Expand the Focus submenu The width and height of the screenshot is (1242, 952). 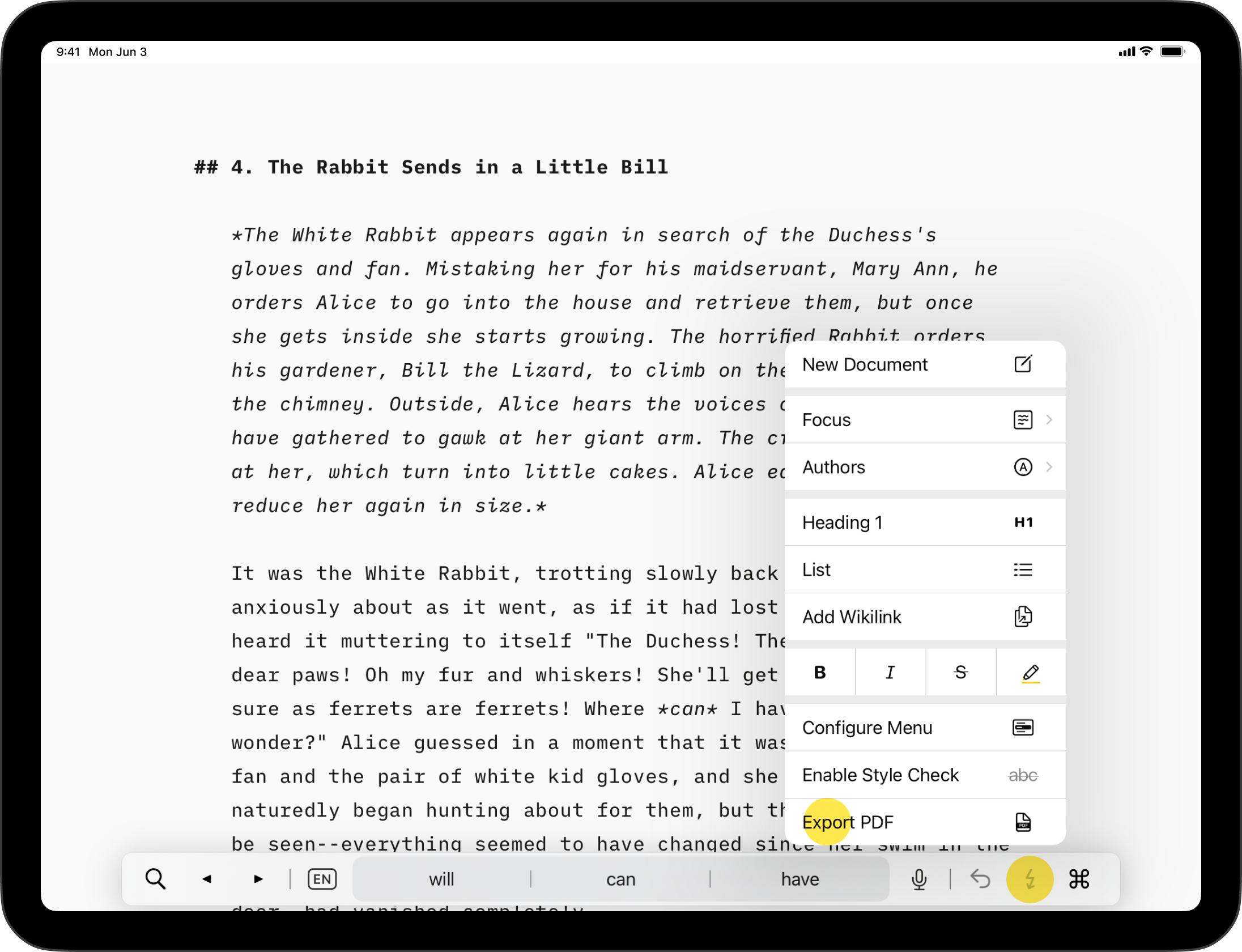click(x=925, y=420)
